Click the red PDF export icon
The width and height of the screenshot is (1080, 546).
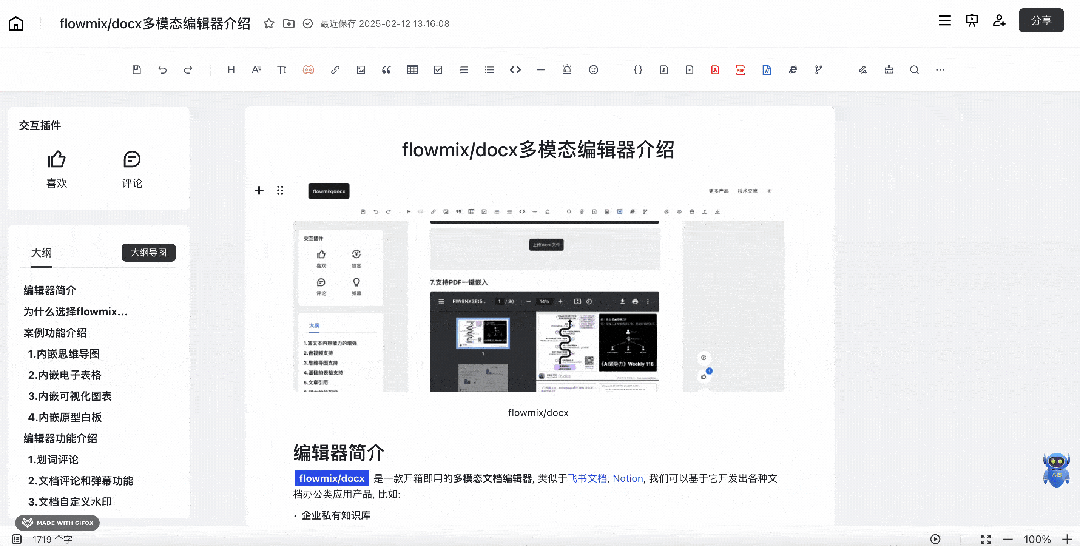pyautogui.click(x=740, y=70)
